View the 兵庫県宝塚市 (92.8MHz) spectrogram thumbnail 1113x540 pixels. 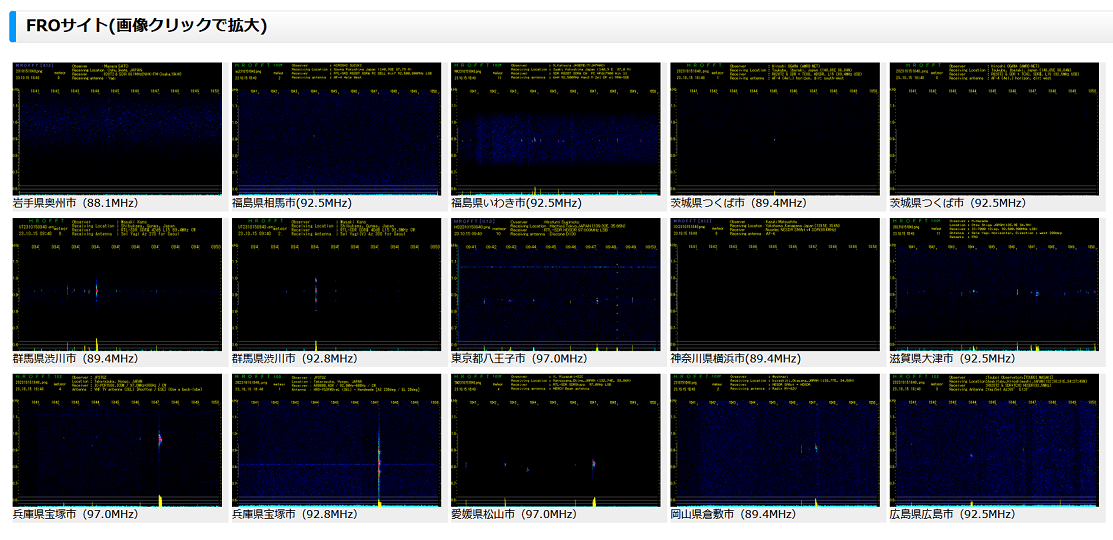click(x=336, y=441)
